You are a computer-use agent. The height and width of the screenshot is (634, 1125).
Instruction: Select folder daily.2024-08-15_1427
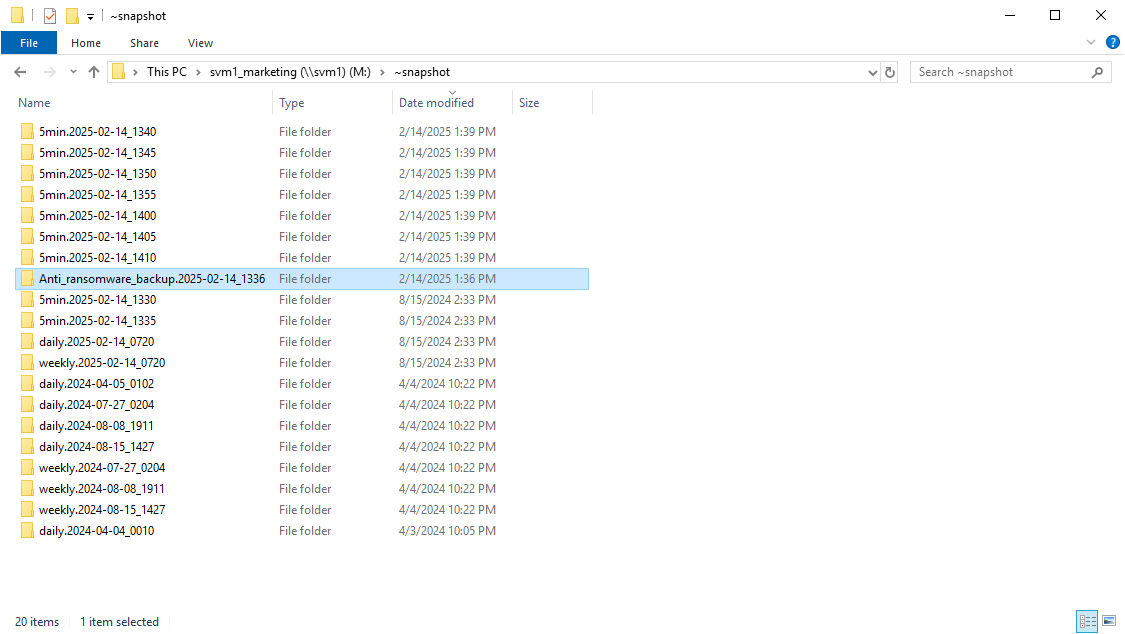tap(97, 447)
